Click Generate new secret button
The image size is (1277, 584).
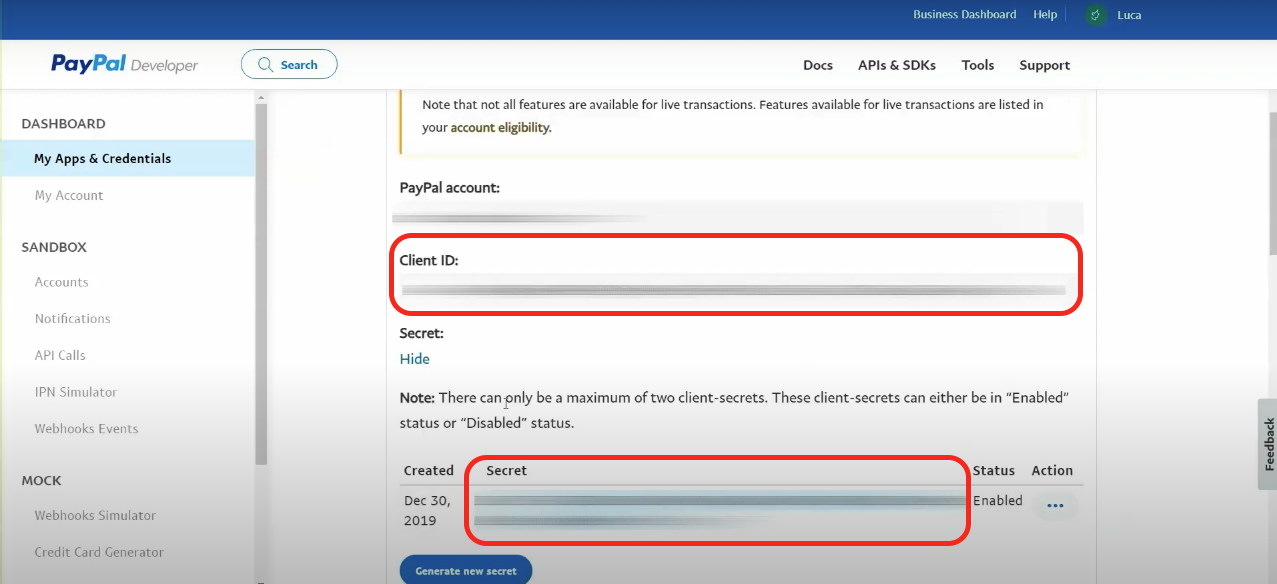coord(466,571)
